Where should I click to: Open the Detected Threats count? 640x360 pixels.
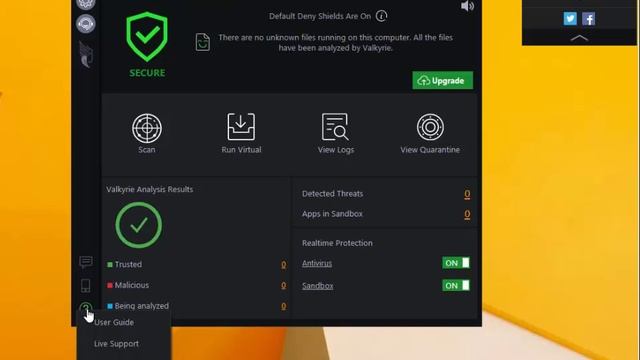pyautogui.click(x=467, y=194)
